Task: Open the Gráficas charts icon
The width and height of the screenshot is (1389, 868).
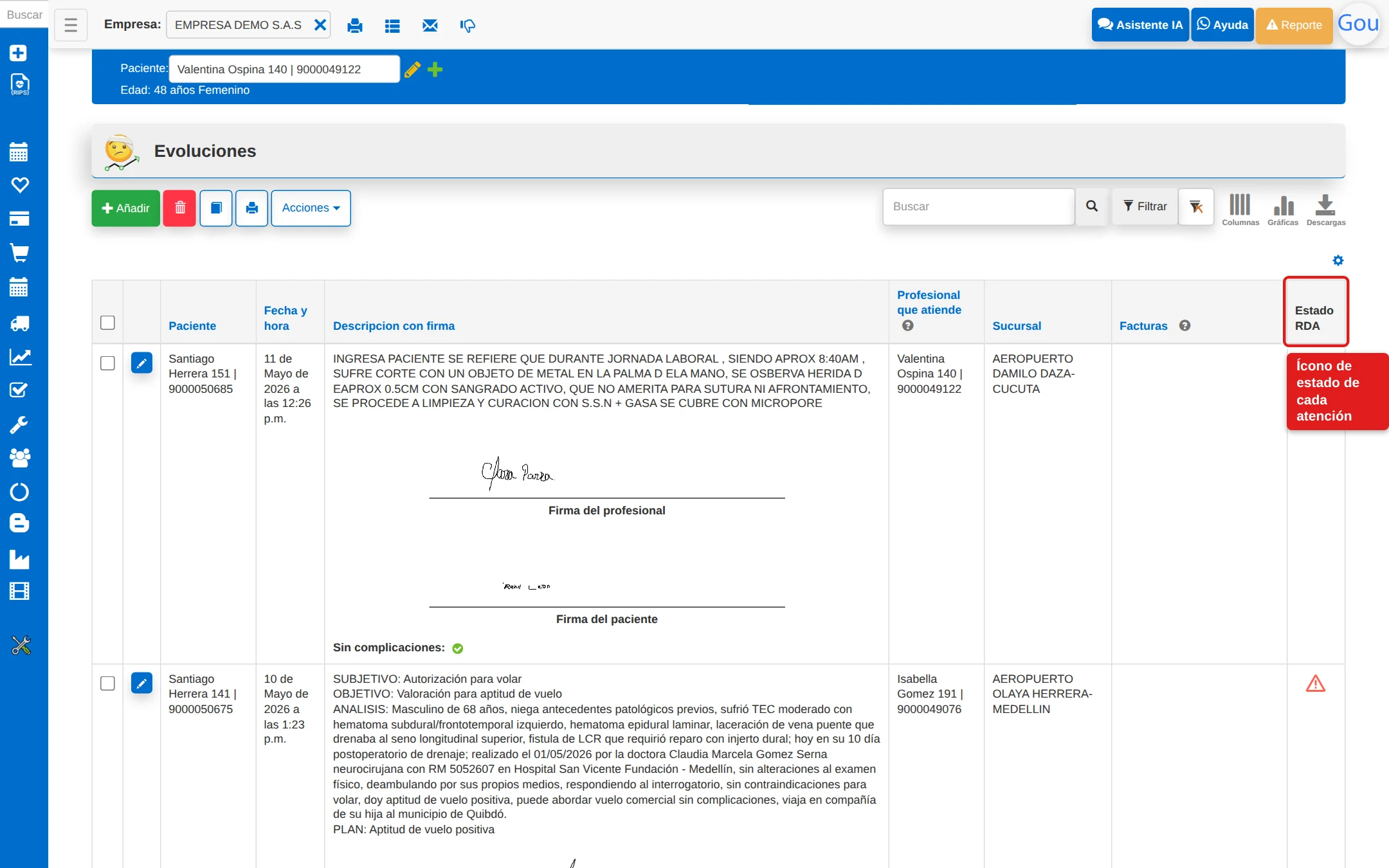Action: [1283, 210]
